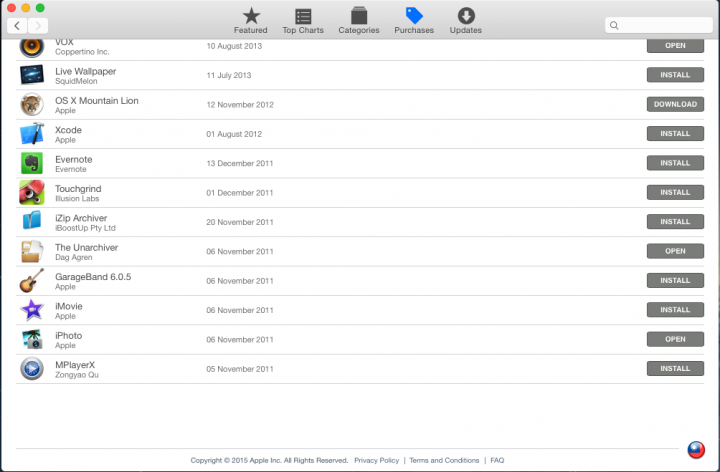This screenshot has width=720, height=472.
Task: Click the 05 November 2011 purchase date
Action: pos(240,369)
